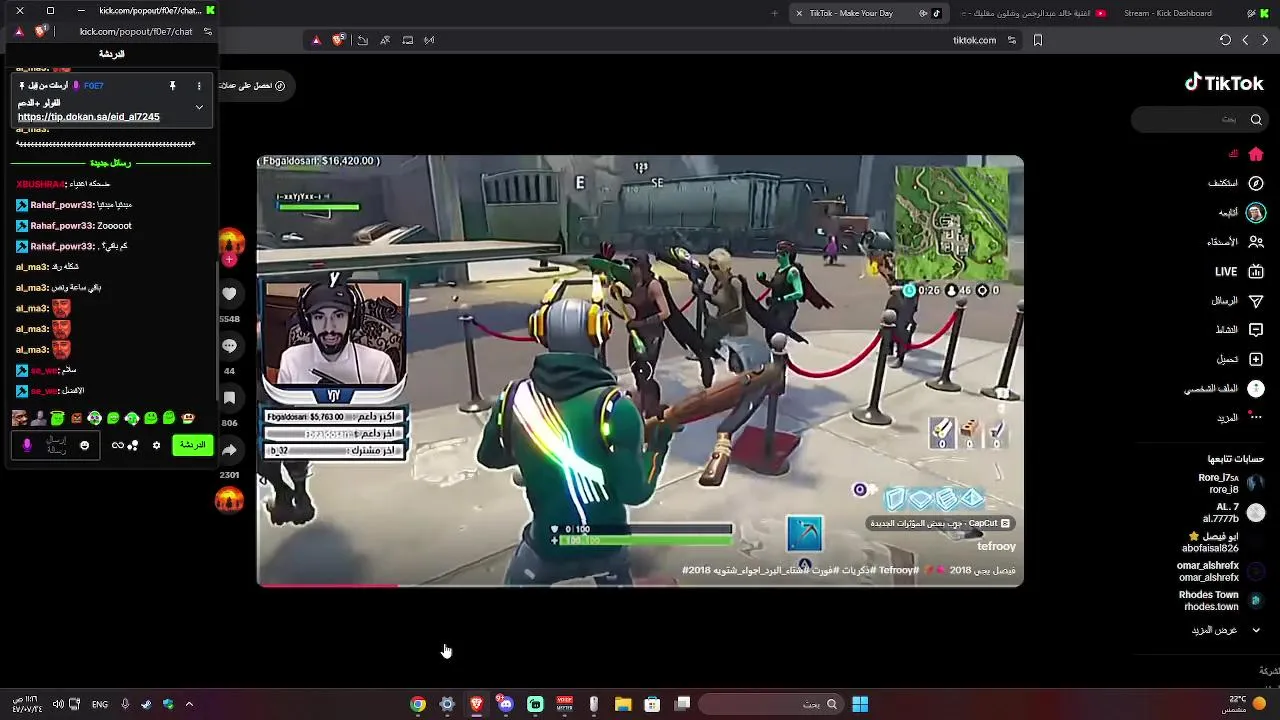Screen dimensions: 1280x720
Task: Click the first quick emote in chat row
Action: coord(20,418)
